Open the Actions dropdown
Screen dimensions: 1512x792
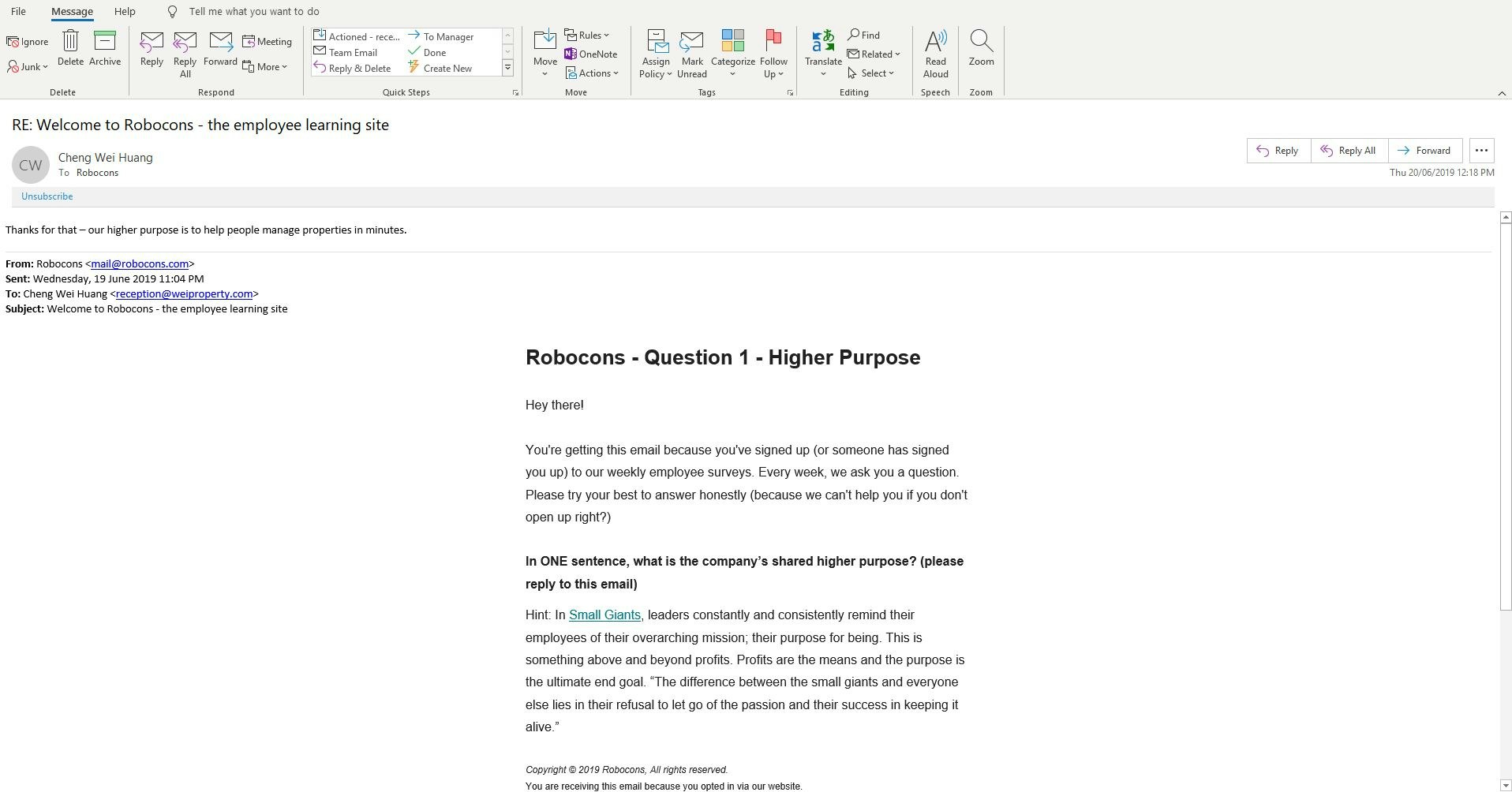592,73
